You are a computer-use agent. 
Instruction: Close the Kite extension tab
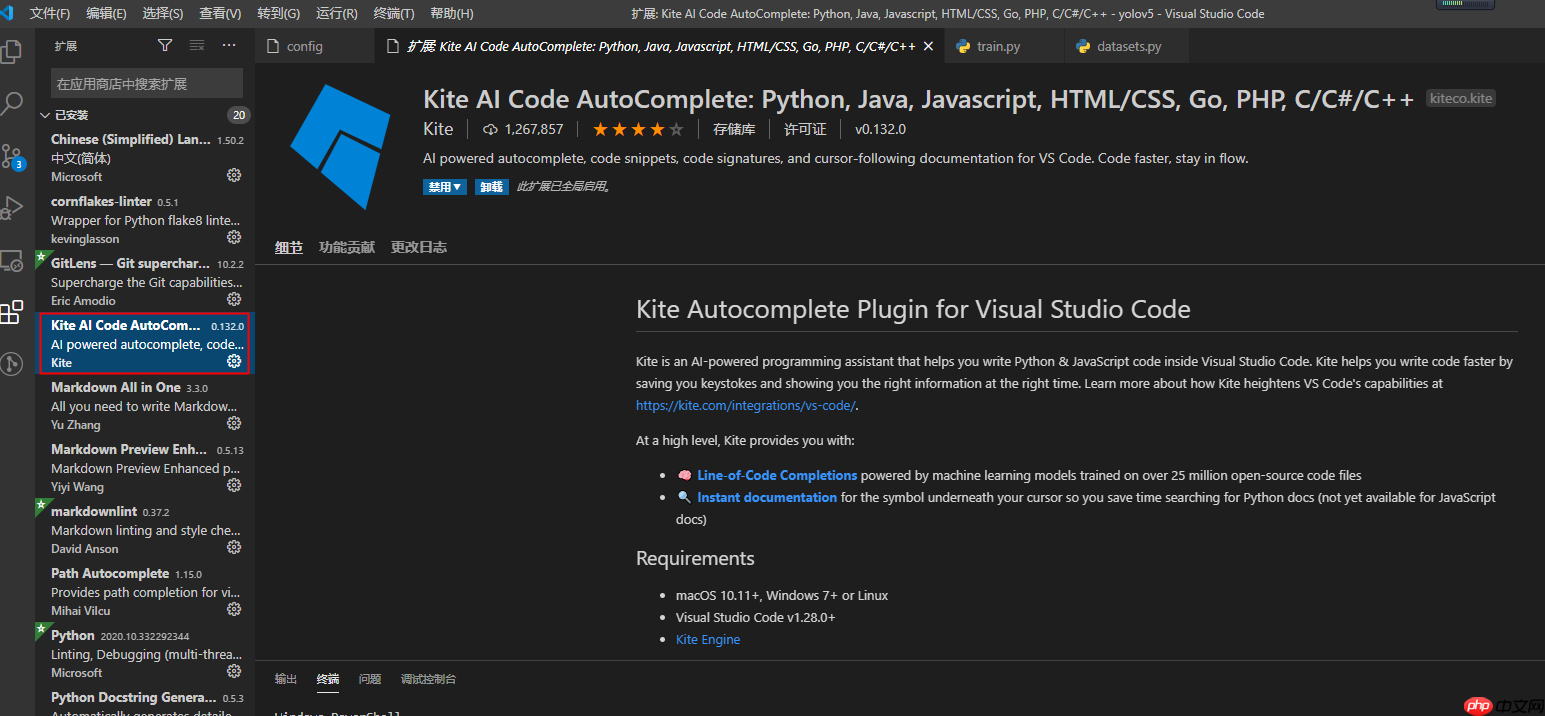[x=928, y=46]
